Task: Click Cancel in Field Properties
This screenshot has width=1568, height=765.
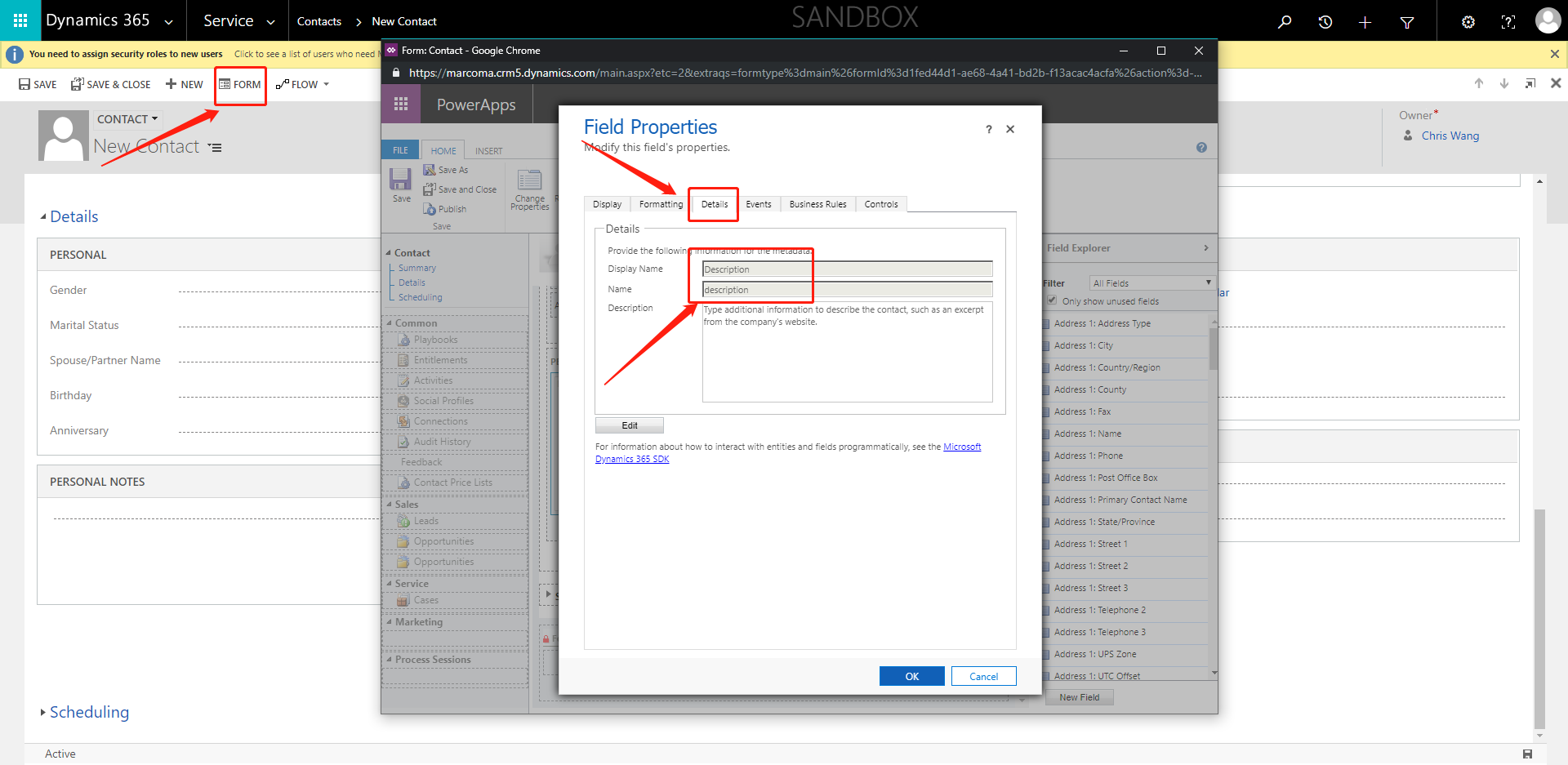Action: 983,676
